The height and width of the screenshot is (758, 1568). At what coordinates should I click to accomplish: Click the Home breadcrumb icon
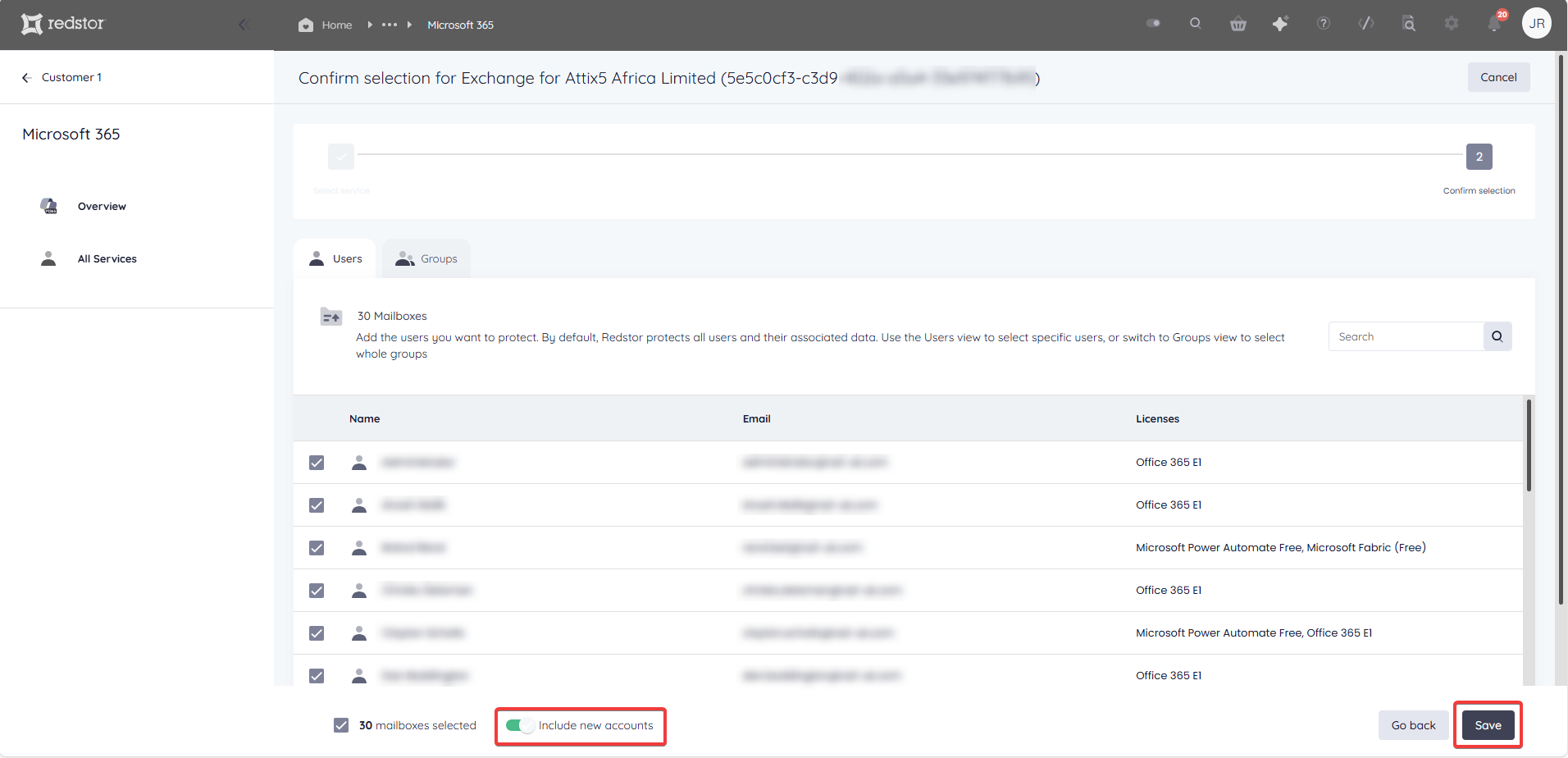306,25
